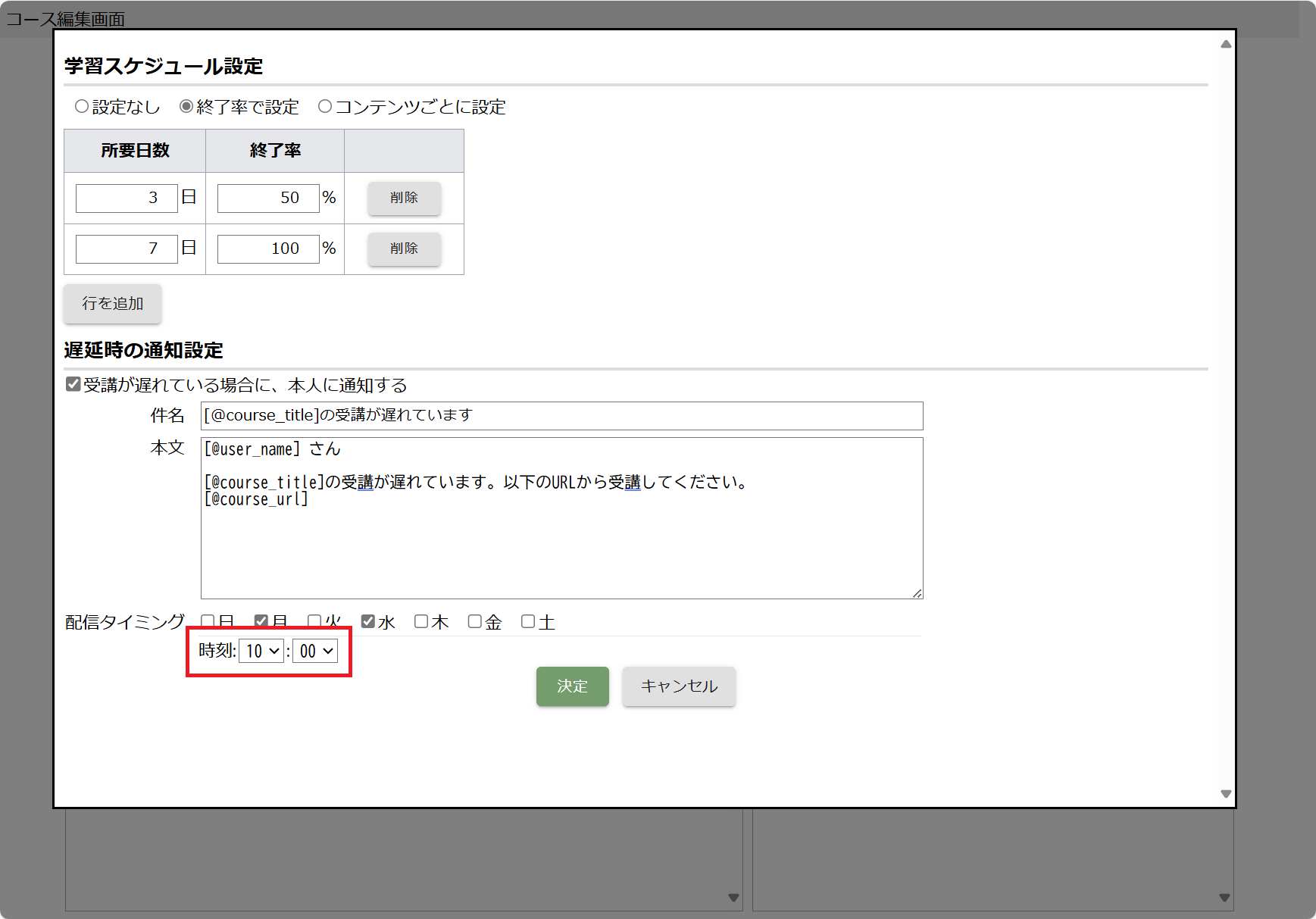Screen dimensions: 1316x919
Task: Click the 遅延時の通知設定 heading
Action: [x=144, y=351]
